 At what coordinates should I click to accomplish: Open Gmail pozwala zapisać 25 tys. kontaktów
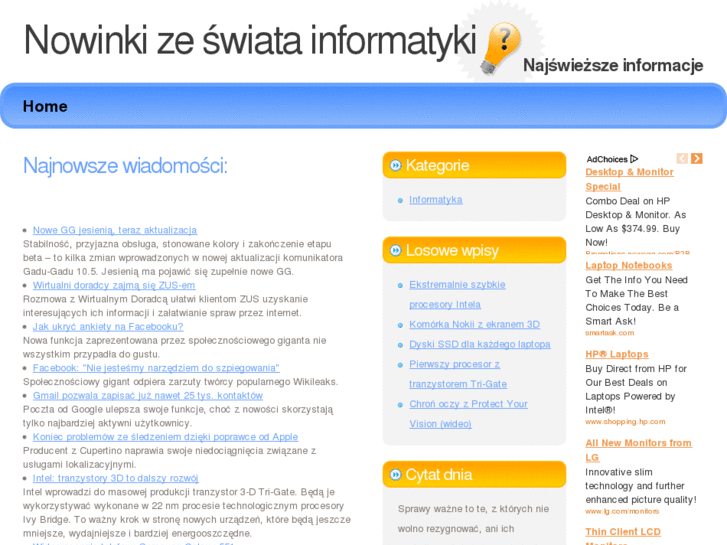point(148,396)
